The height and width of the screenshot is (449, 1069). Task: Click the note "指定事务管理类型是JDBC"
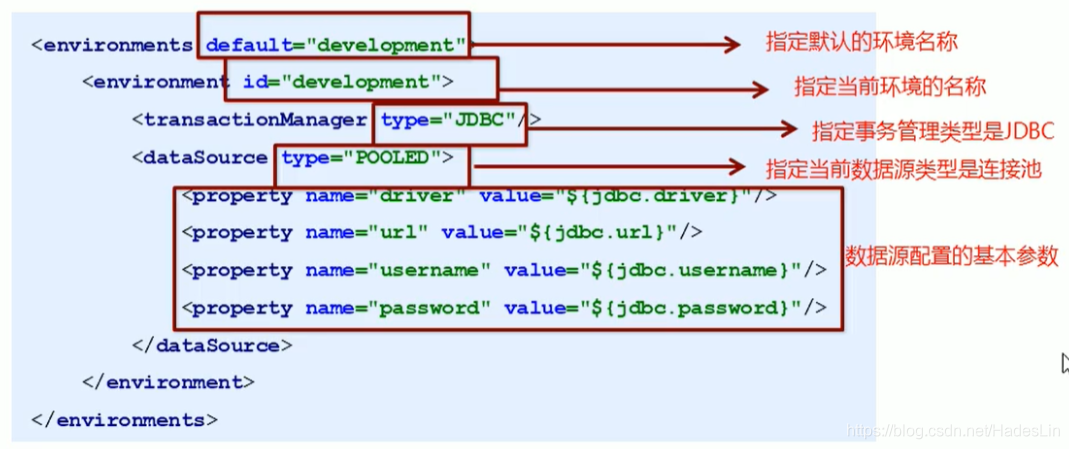click(933, 130)
